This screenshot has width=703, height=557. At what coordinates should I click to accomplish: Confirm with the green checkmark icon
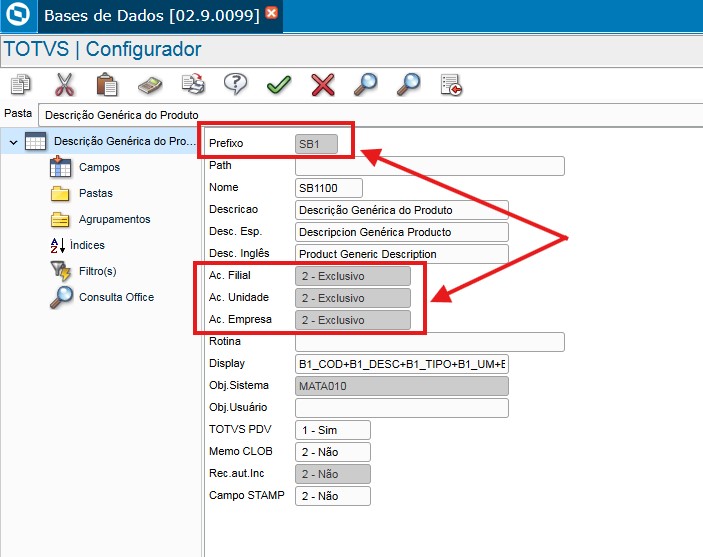pos(279,84)
